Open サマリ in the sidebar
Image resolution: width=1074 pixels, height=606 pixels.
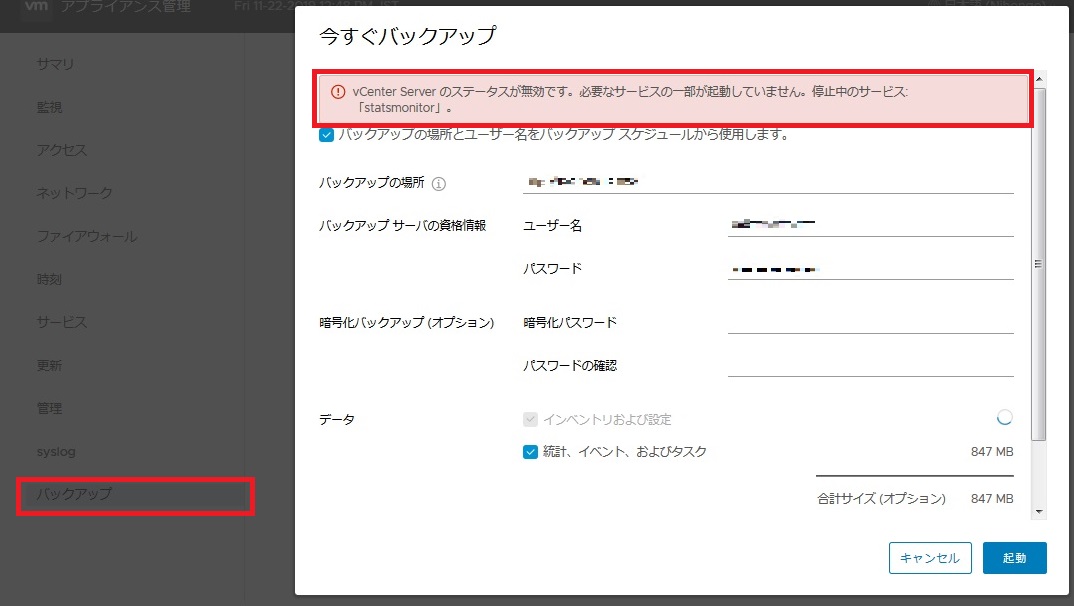pos(55,64)
